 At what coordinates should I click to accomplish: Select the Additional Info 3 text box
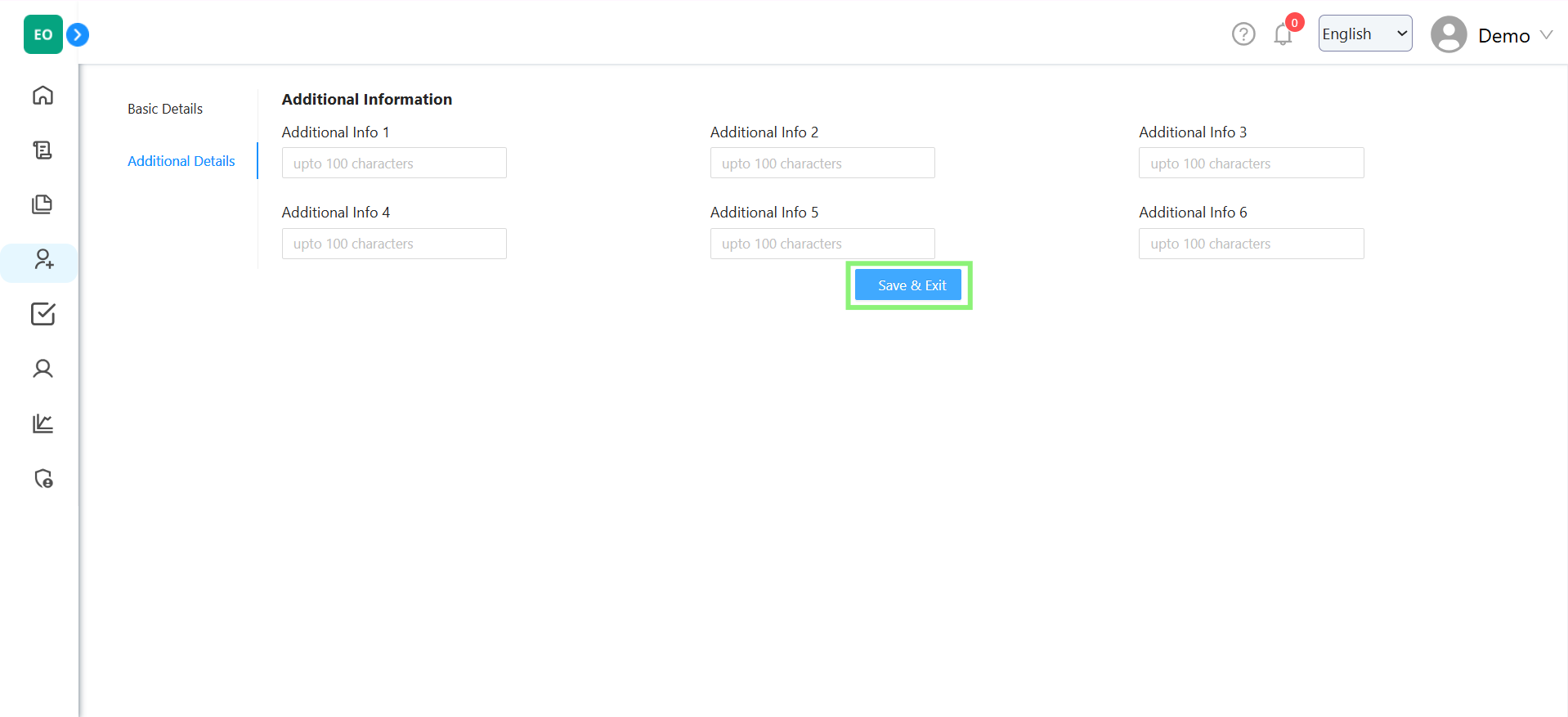[1251, 163]
